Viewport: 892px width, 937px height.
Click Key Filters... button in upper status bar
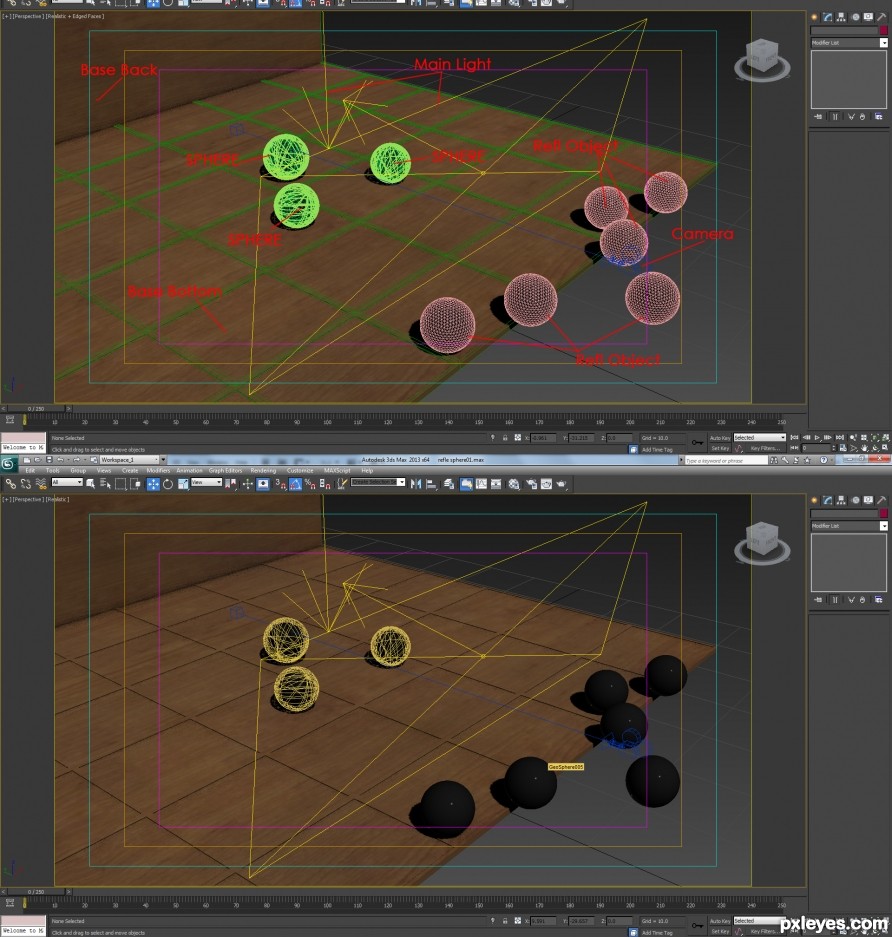click(x=765, y=448)
